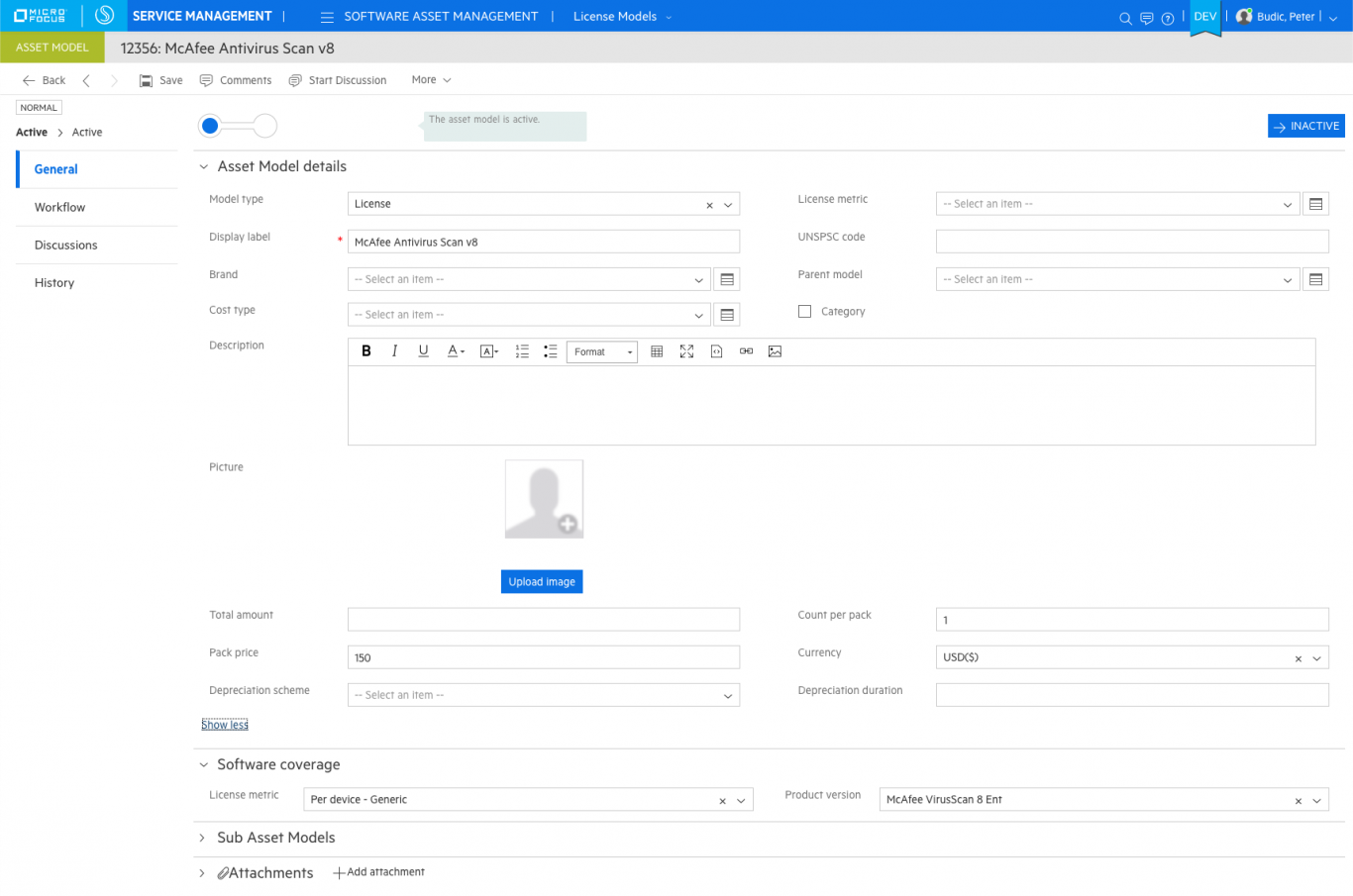The image size is (1353, 896).
Task: Open the Depreciation scheme dropdown
Action: pyautogui.click(x=728, y=696)
